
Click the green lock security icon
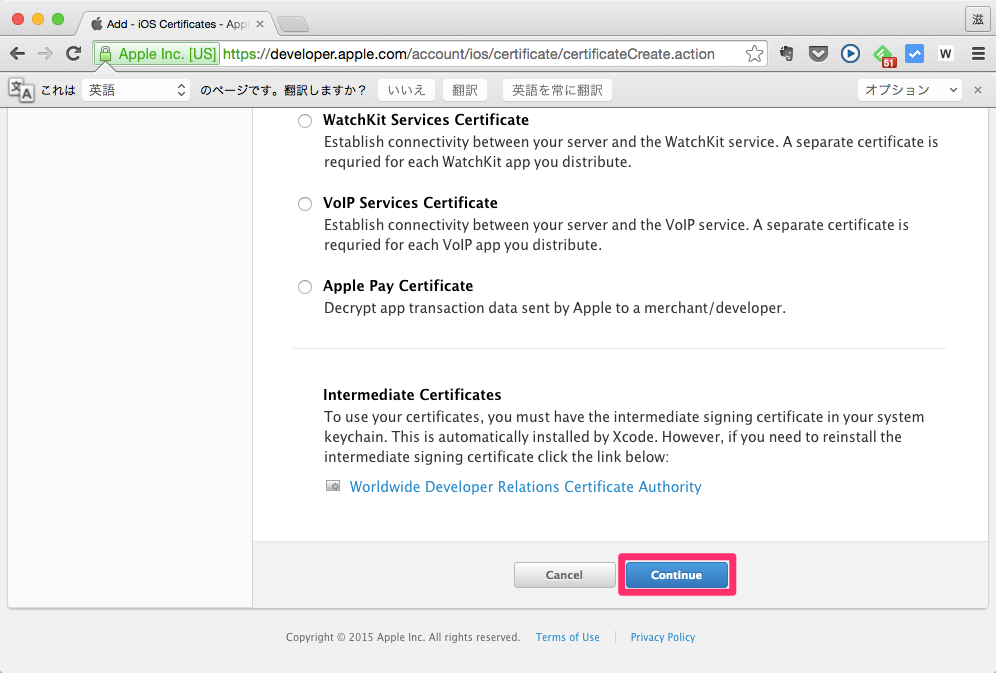[105, 54]
